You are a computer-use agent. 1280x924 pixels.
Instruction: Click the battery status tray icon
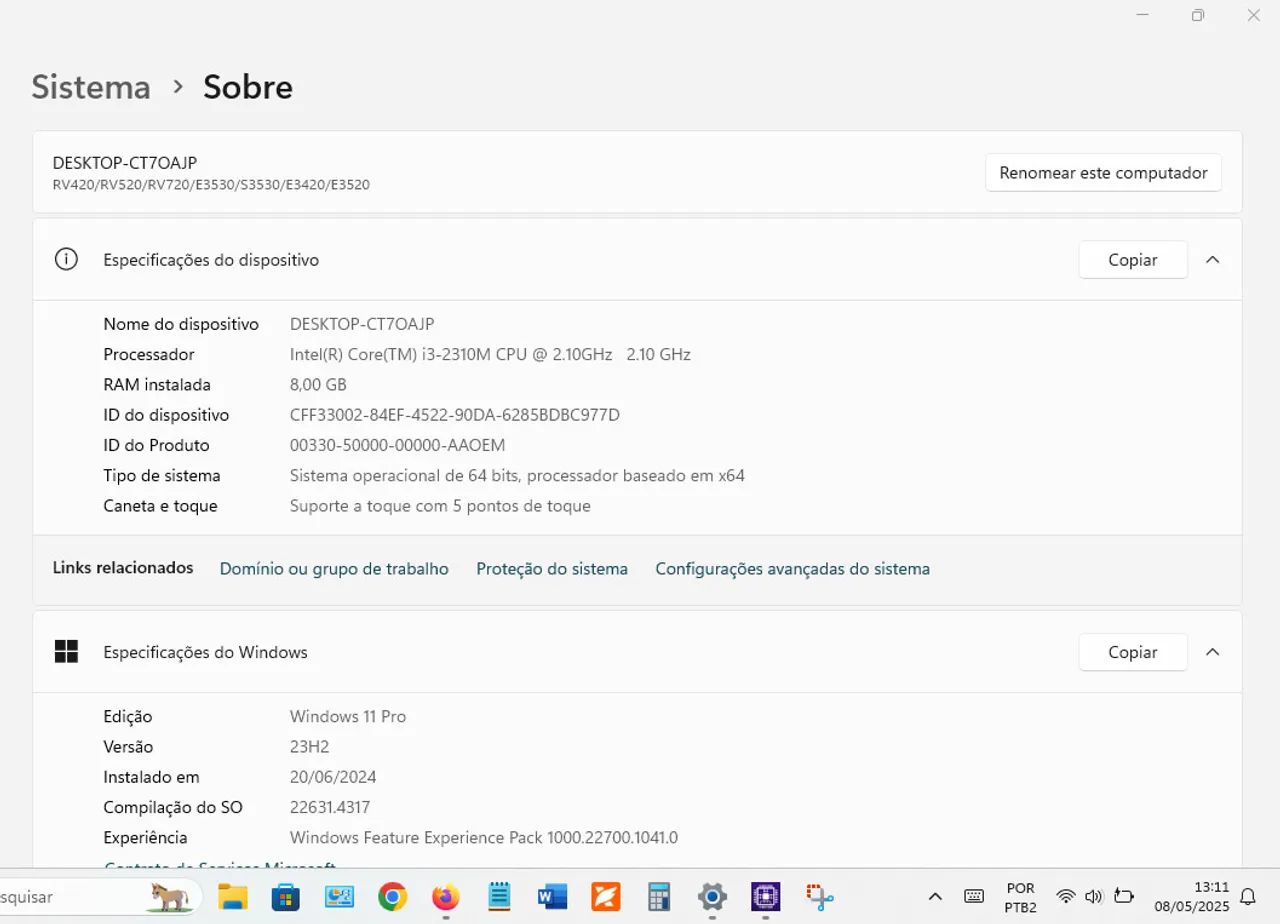click(x=1123, y=896)
